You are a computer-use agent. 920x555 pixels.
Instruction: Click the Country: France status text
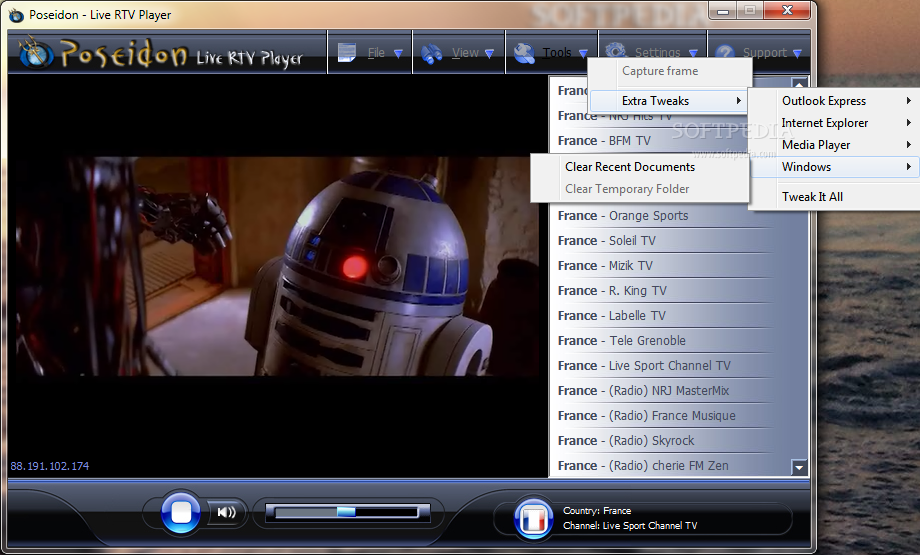pos(597,511)
